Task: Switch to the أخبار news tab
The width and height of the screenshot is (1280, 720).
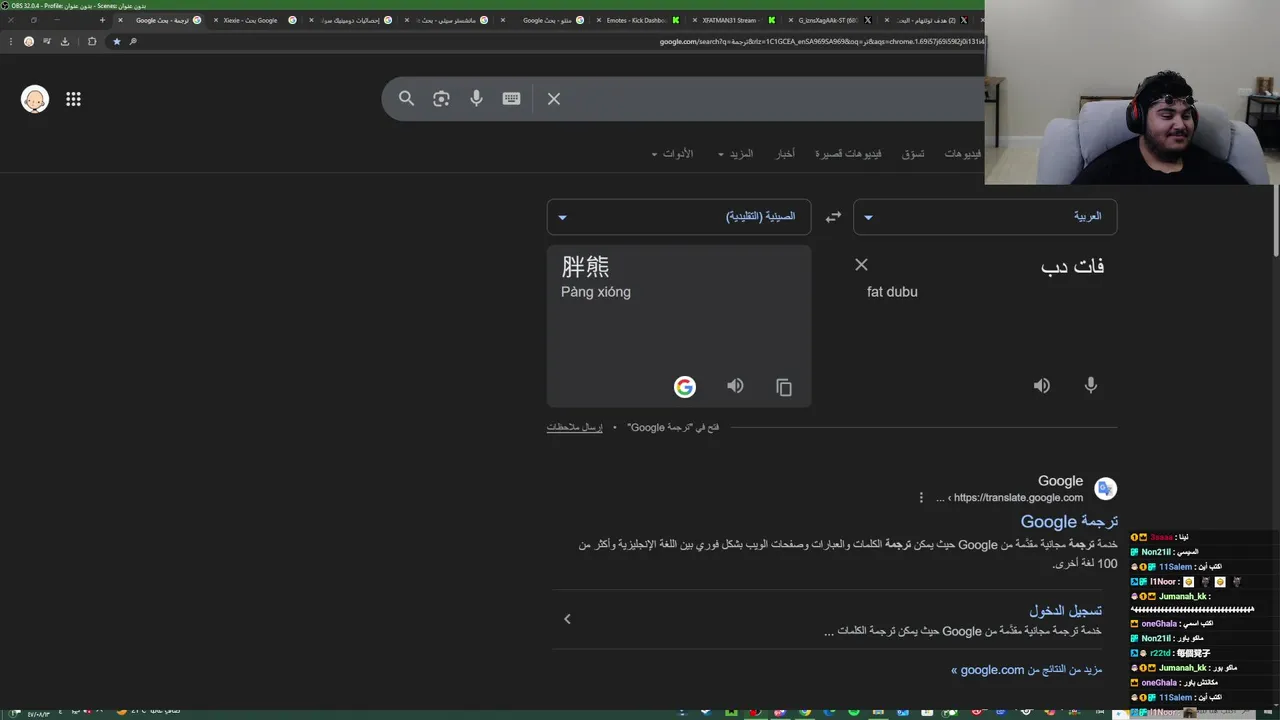Action: (786, 154)
